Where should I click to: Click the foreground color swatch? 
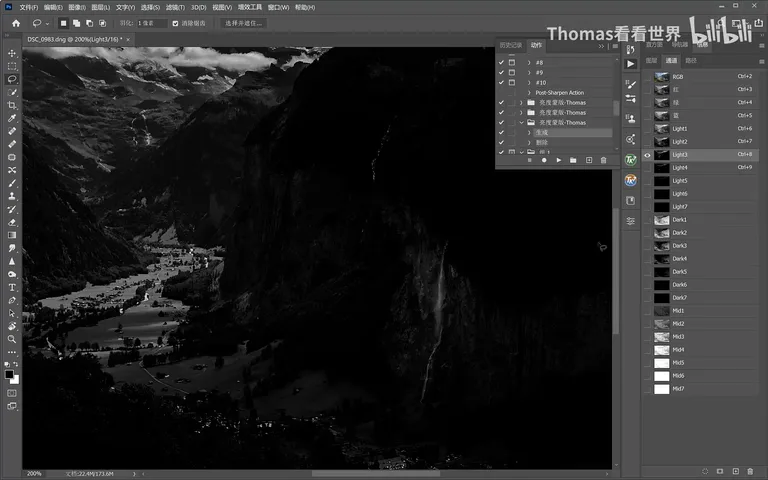(9, 375)
